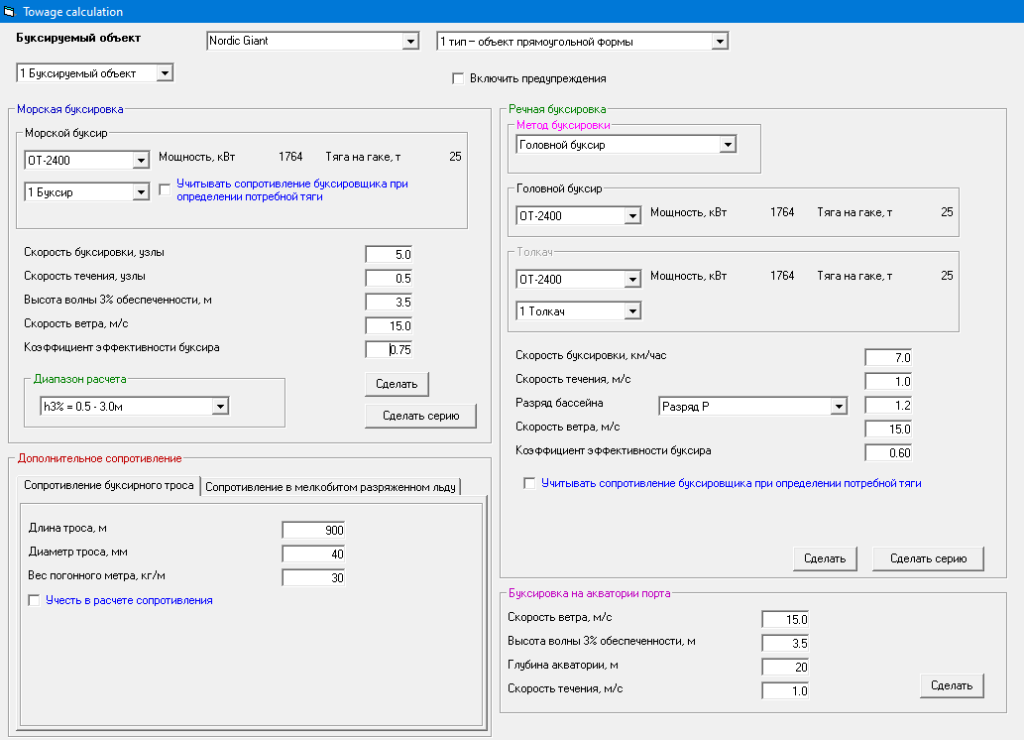Viewport: 1024px width, 740px height.
Task: Toggle river towage tug resistance checkbox
Action: point(529,483)
